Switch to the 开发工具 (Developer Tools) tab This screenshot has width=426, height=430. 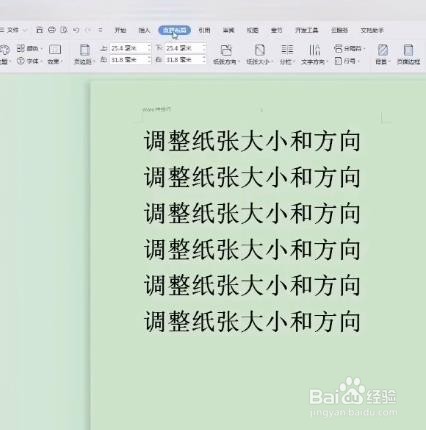click(x=307, y=30)
